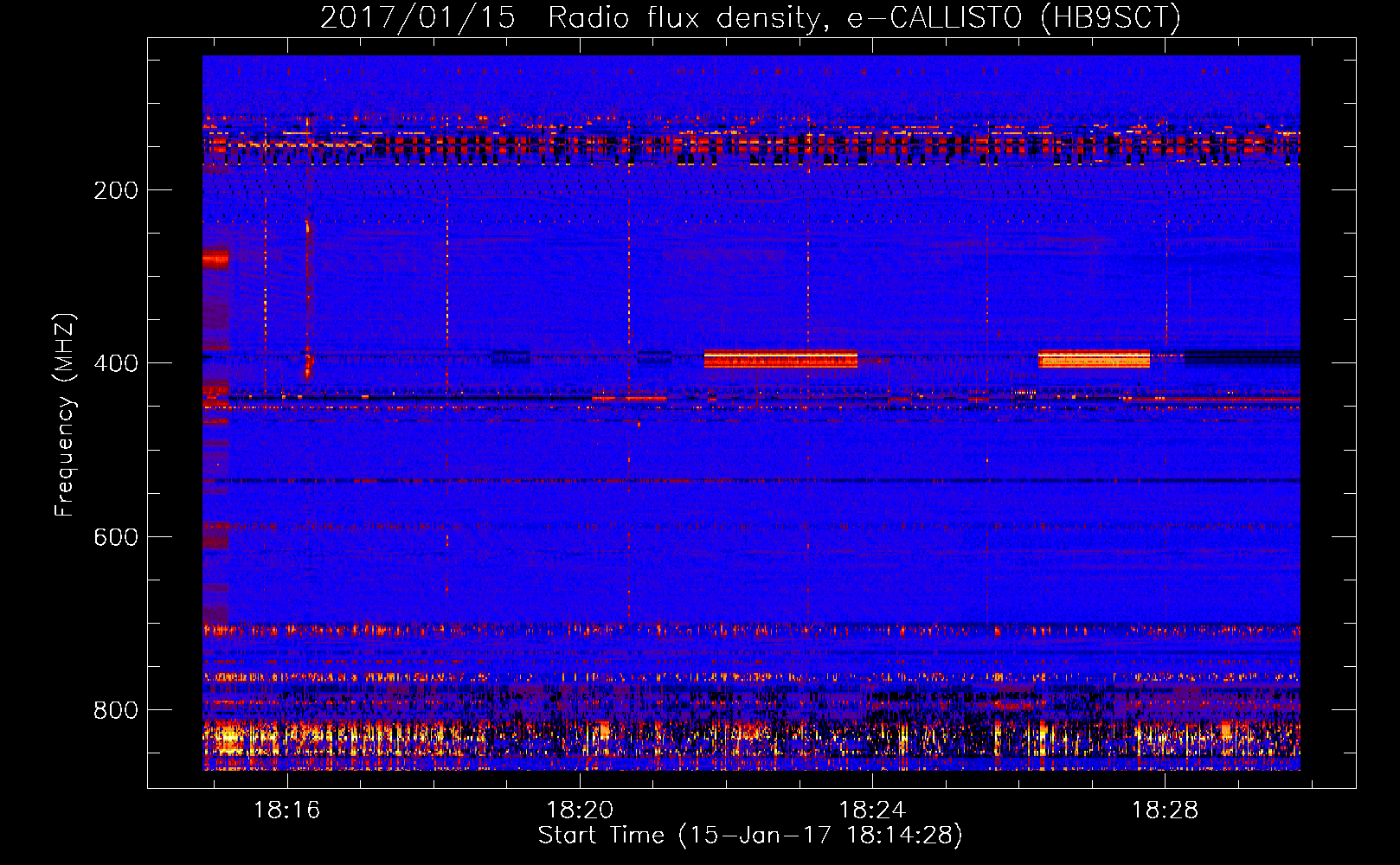The height and width of the screenshot is (865, 1400).
Task: Click the 18:20 time tick label
Action: 580,810
